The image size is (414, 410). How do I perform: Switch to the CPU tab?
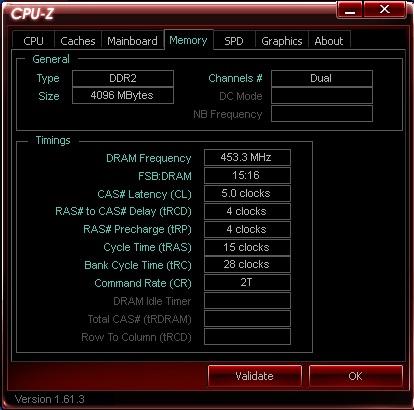33,41
